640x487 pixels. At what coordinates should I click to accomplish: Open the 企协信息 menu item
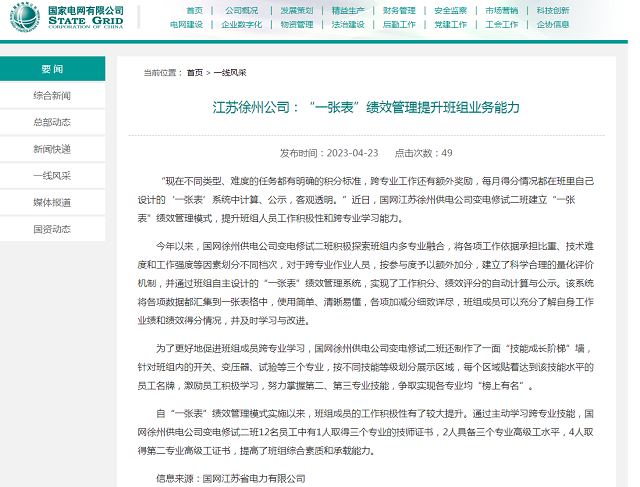click(x=553, y=24)
